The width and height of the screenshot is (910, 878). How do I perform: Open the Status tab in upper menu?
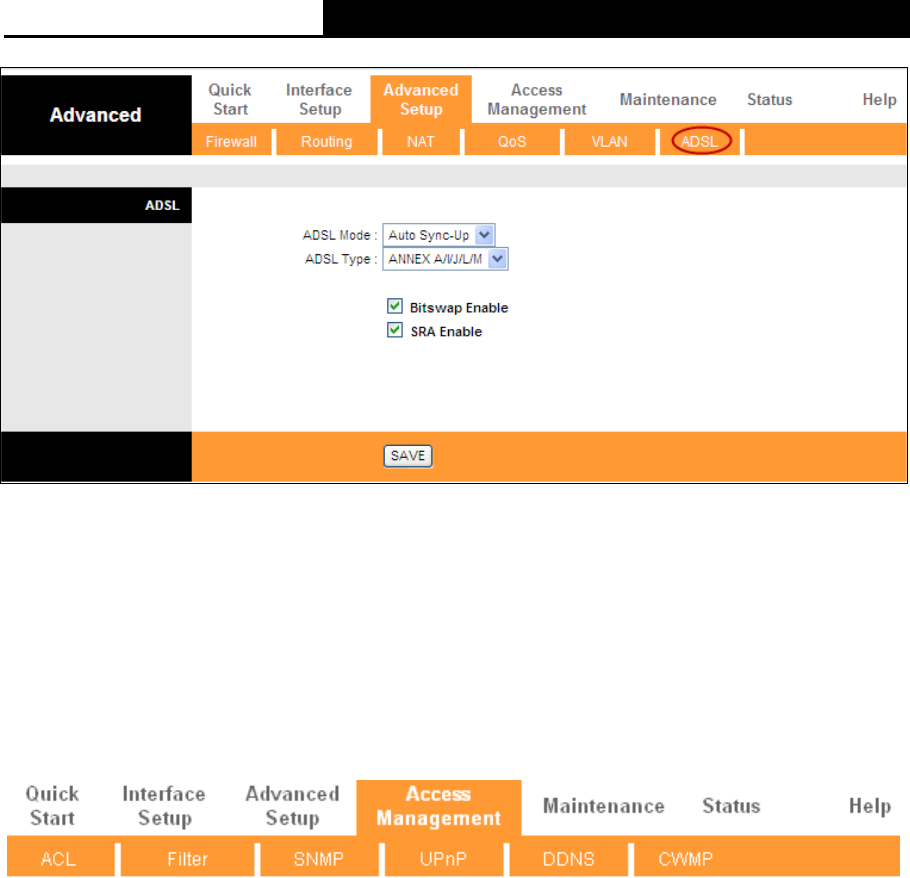(x=769, y=100)
